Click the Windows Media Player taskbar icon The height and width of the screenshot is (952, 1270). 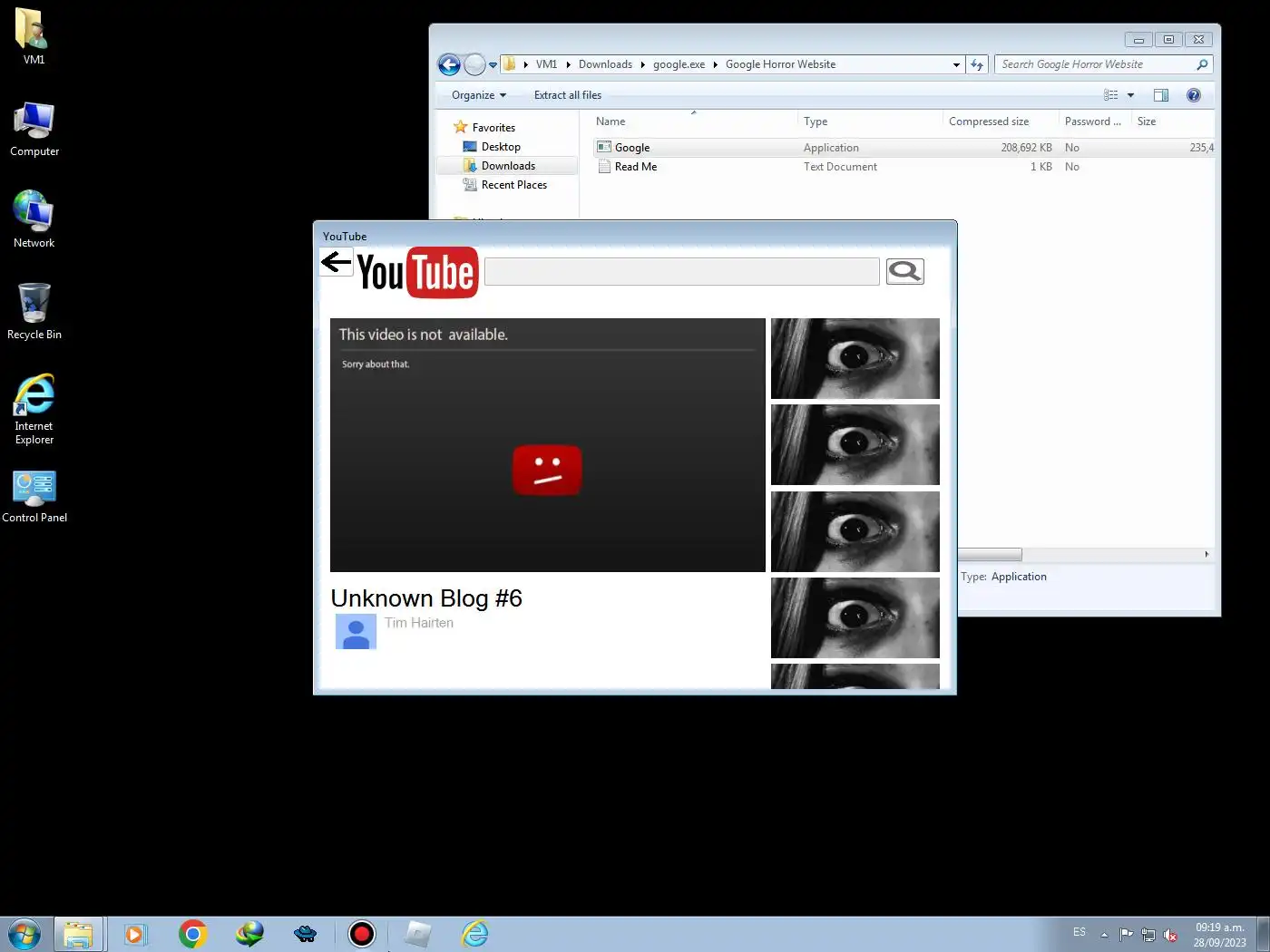(135, 934)
